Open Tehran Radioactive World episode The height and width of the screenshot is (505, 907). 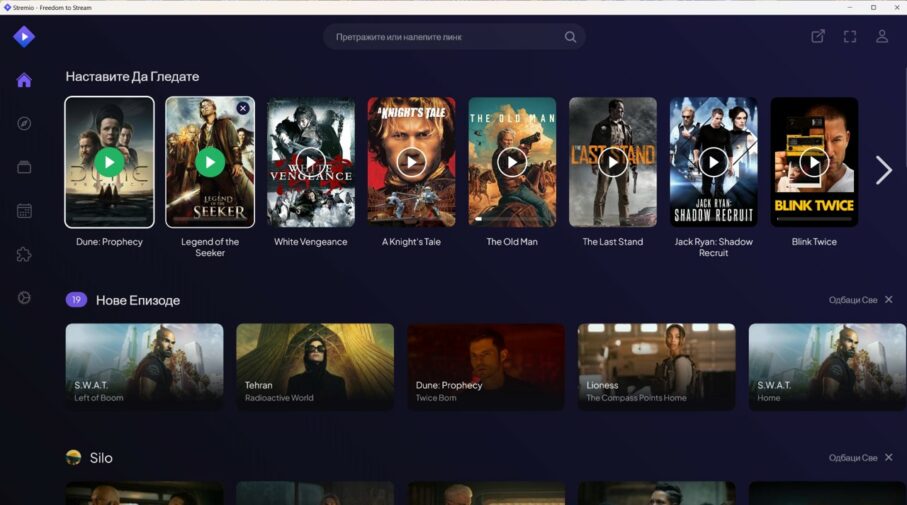click(x=315, y=367)
